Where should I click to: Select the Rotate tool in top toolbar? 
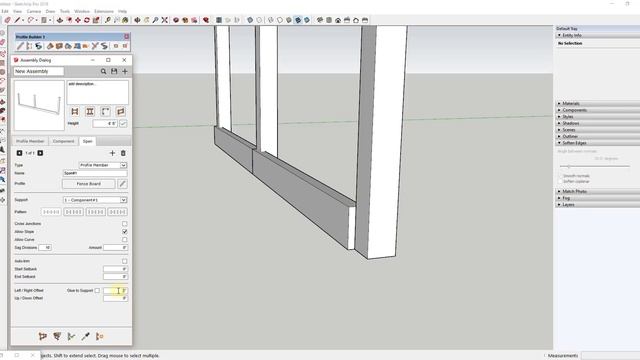tap(87, 20)
